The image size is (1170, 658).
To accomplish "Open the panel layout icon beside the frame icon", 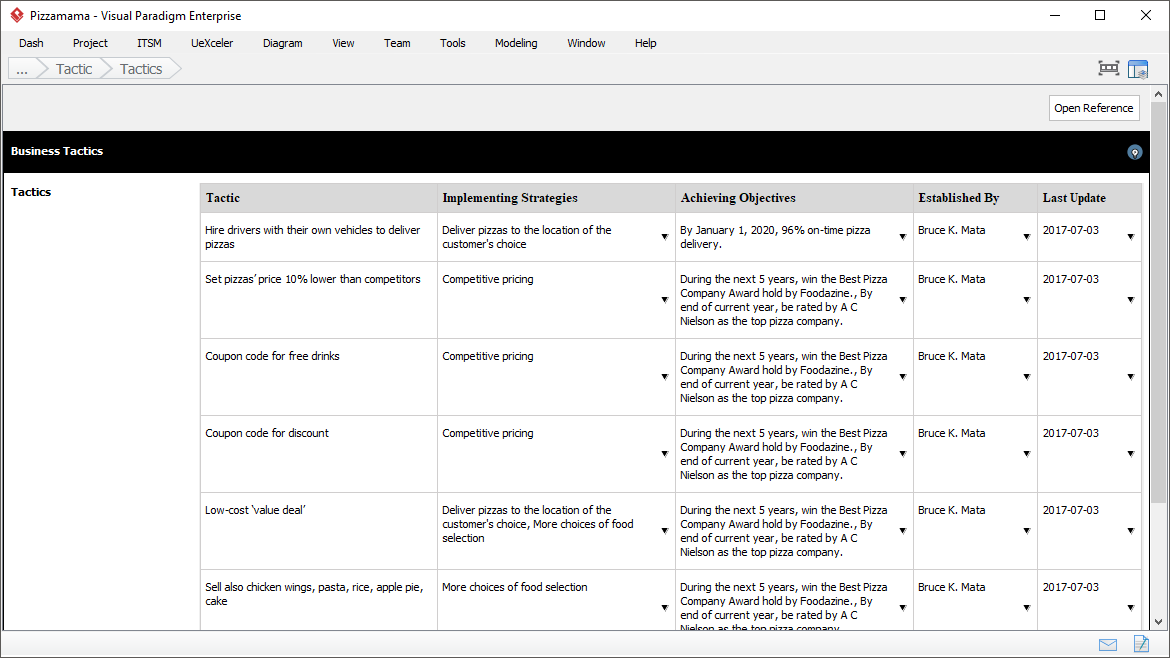I will click(1138, 68).
